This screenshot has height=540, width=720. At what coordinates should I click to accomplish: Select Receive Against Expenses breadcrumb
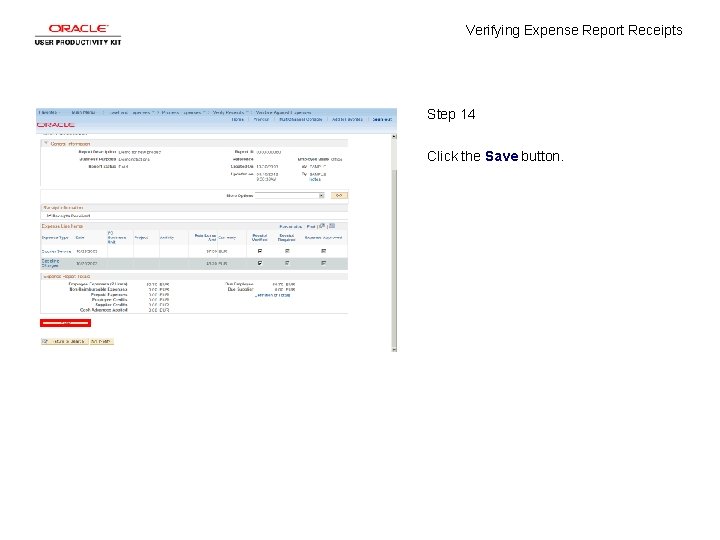pyautogui.click(x=283, y=112)
